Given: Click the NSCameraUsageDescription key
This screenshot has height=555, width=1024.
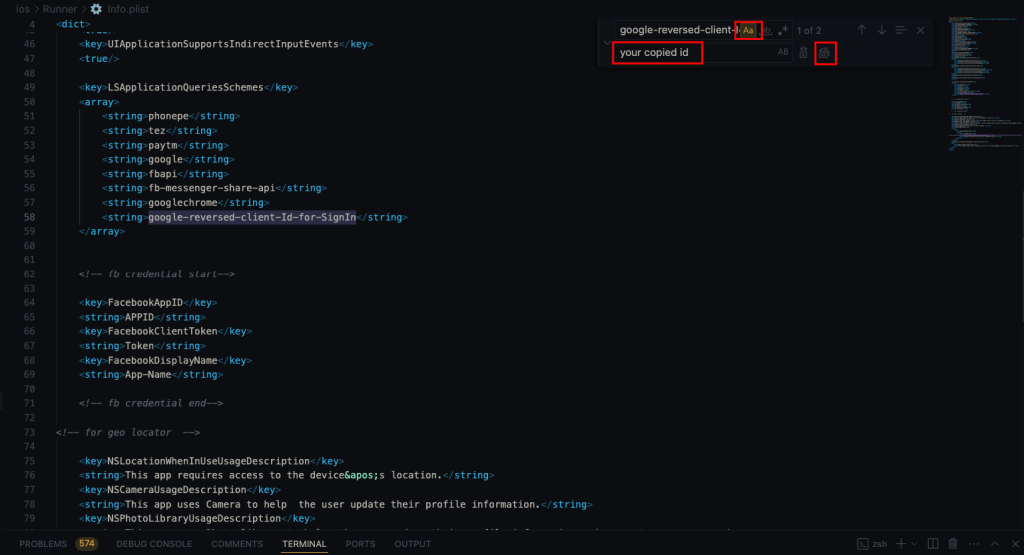Looking at the screenshot, I should coord(177,490).
